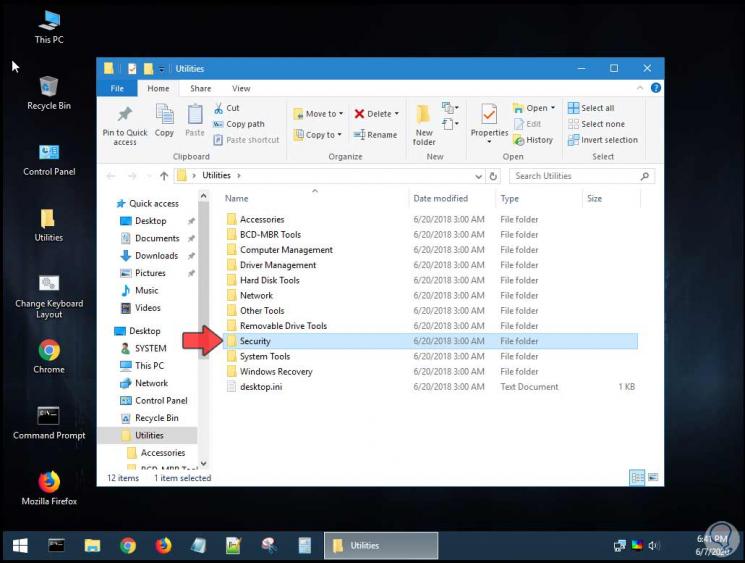
Task: Open the Move to dropdown
Action: pos(318,114)
